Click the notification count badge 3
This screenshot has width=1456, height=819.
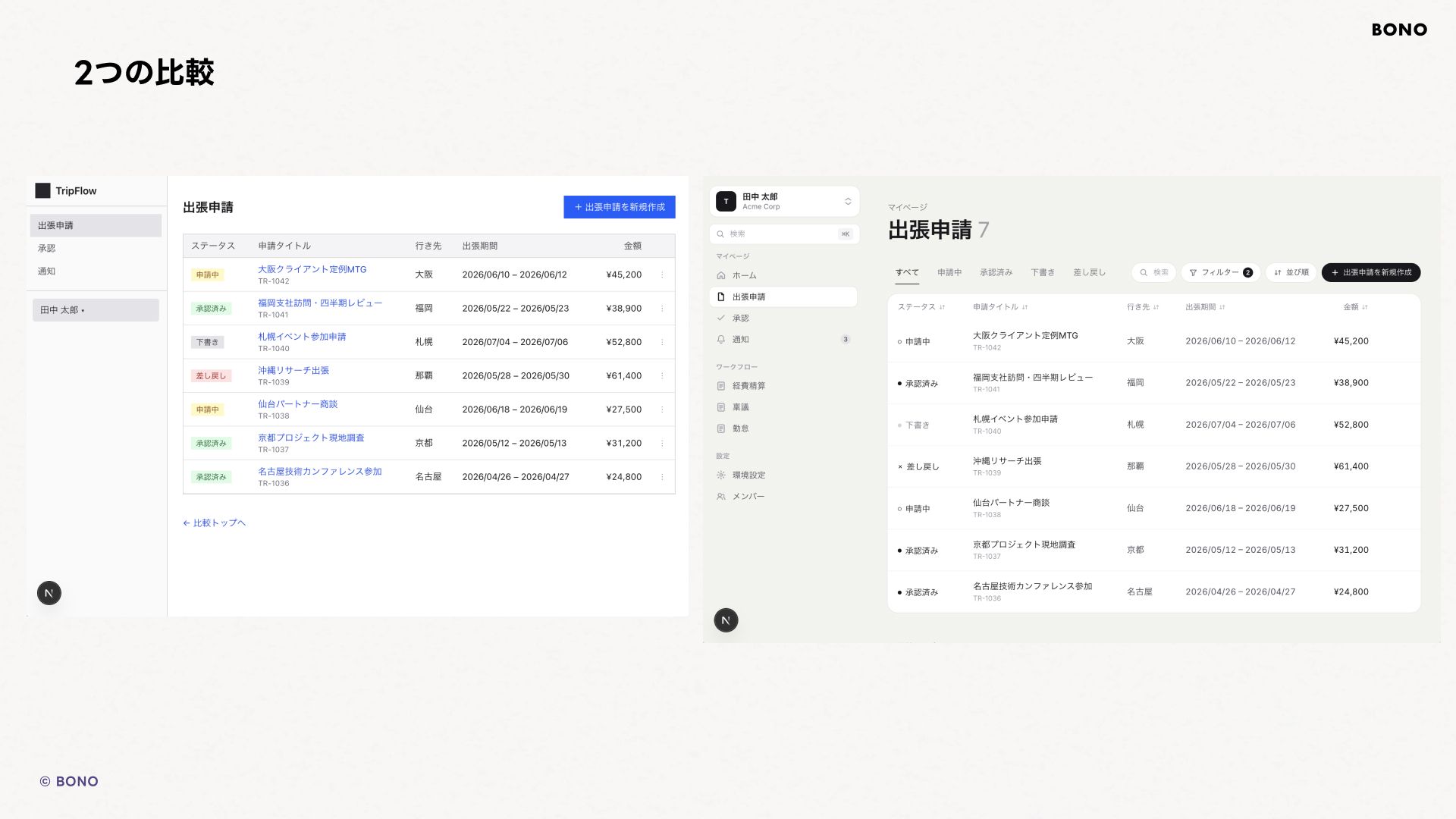click(846, 339)
